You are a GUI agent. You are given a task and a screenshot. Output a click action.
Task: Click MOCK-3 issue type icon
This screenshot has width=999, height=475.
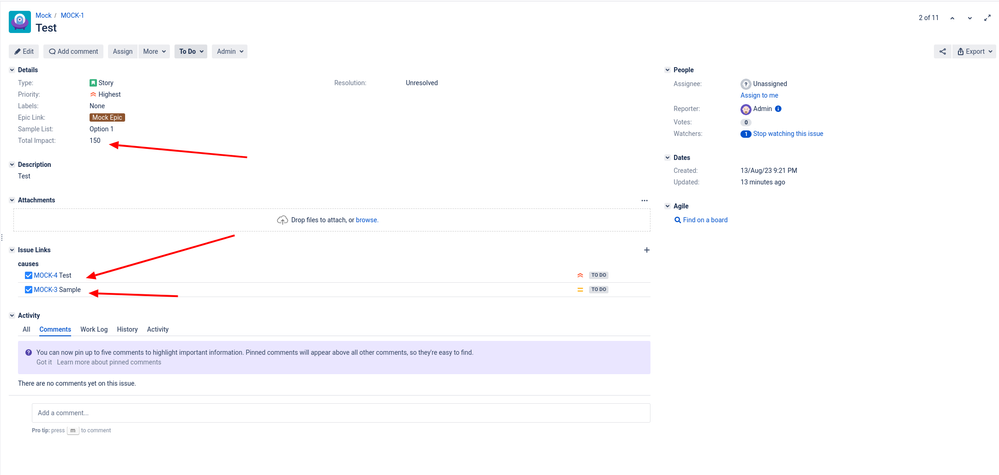28,290
